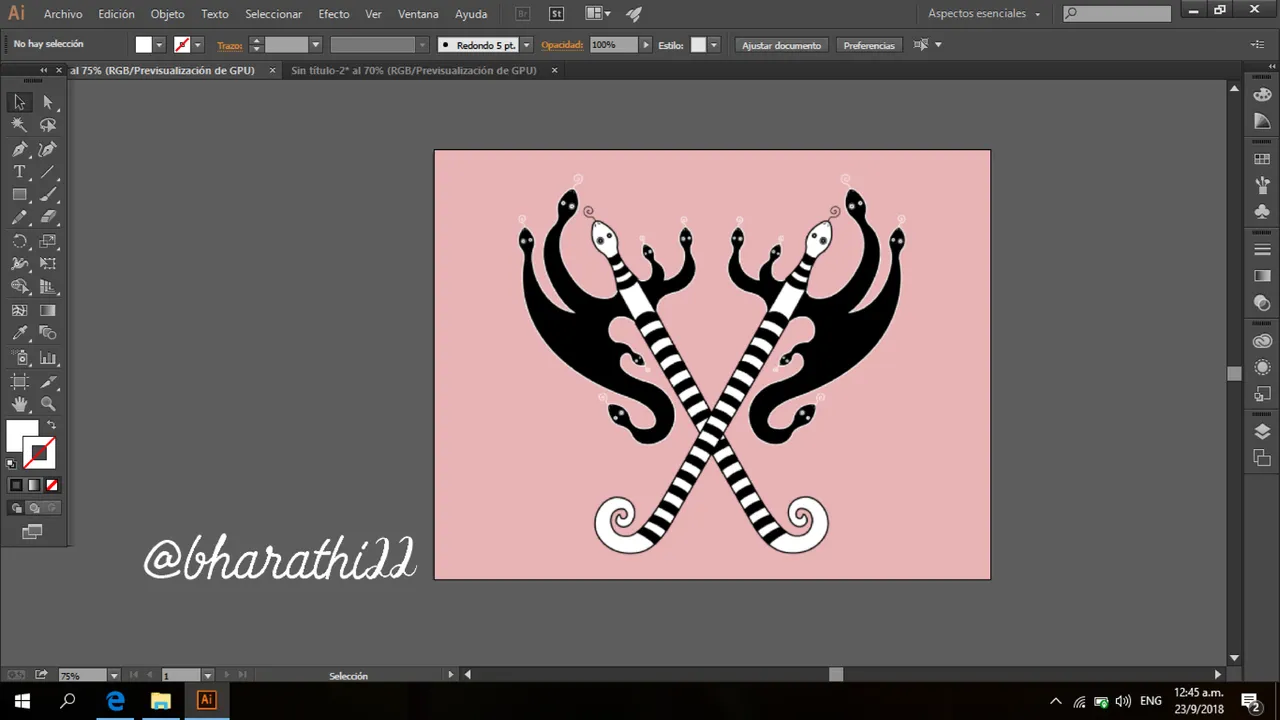1280x720 pixels.
Task: Open the Color panel palette icon
Action: pyautogui.click(x=1262, y=97)
